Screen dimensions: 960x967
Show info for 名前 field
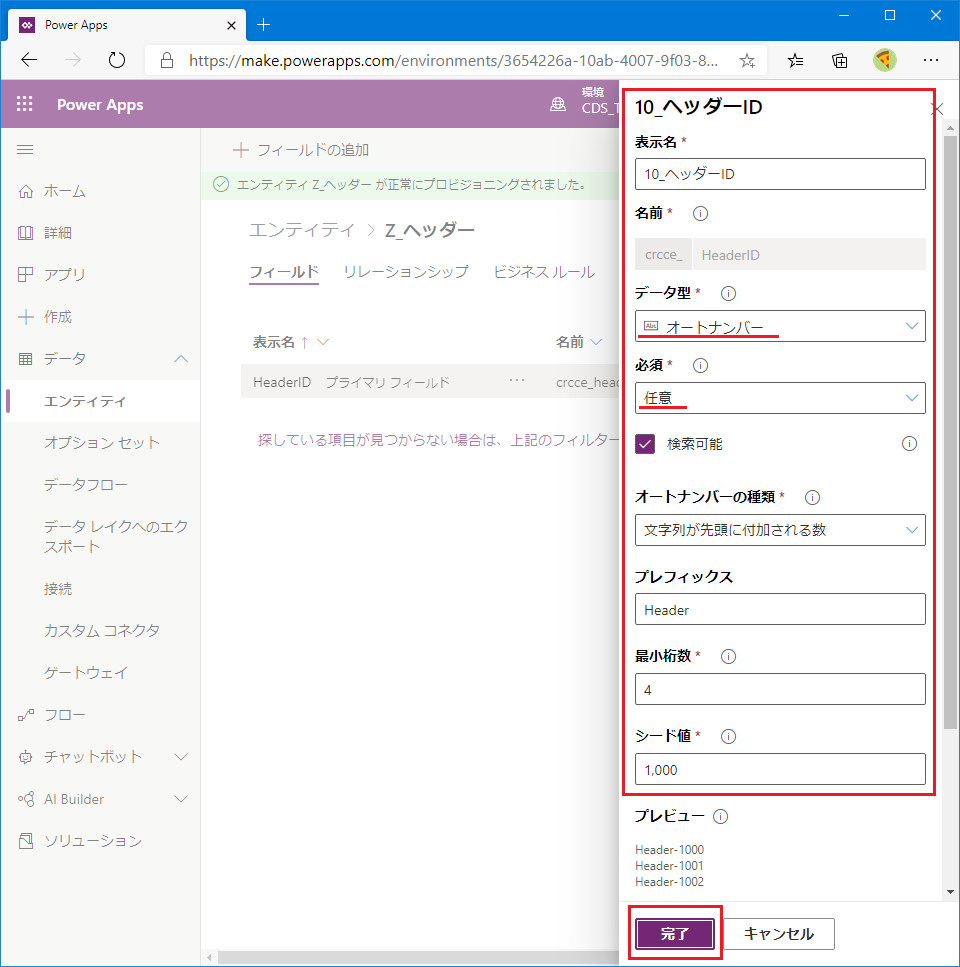(x=700, y=213)
